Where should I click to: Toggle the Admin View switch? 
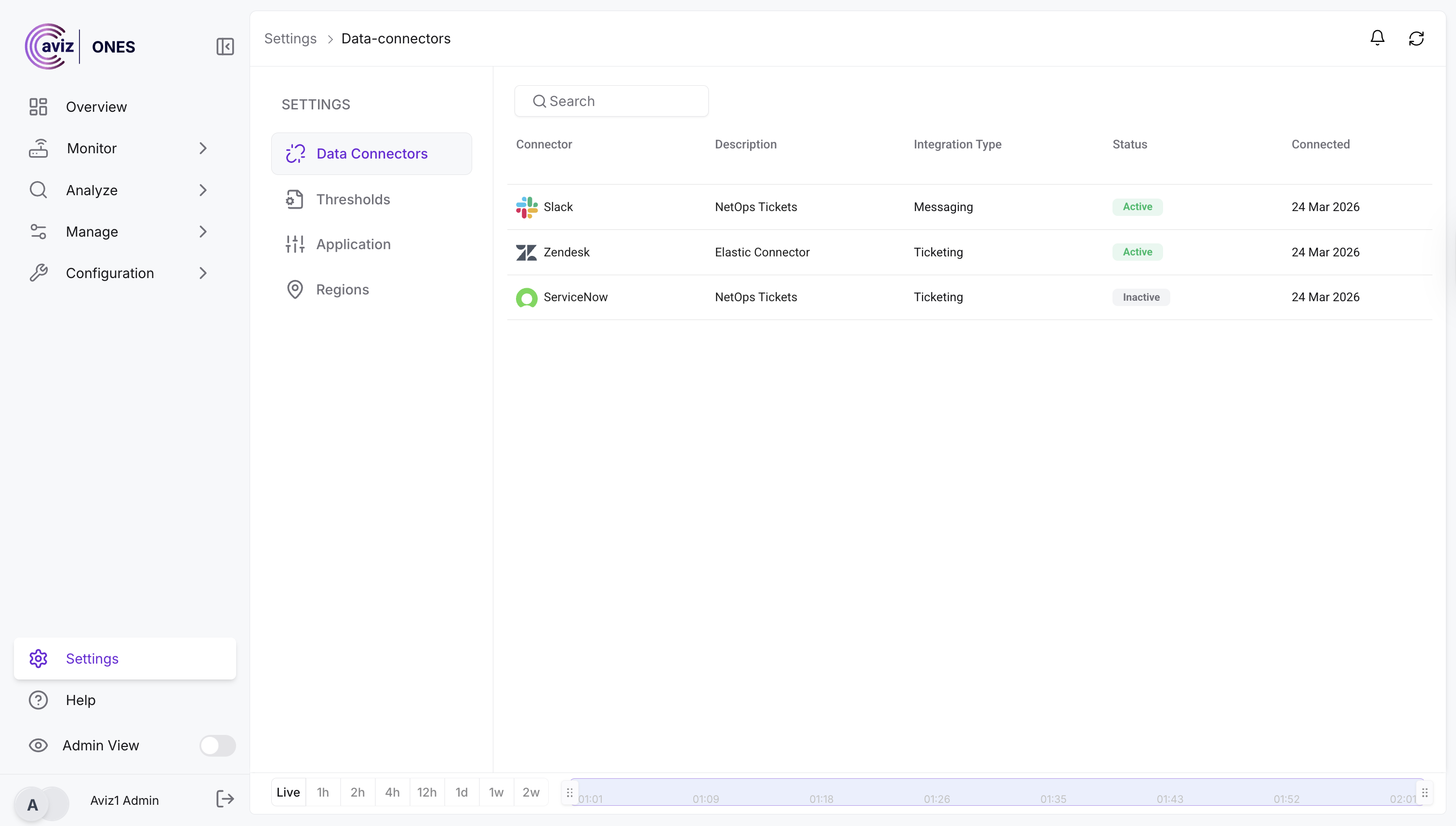point(217,746)
